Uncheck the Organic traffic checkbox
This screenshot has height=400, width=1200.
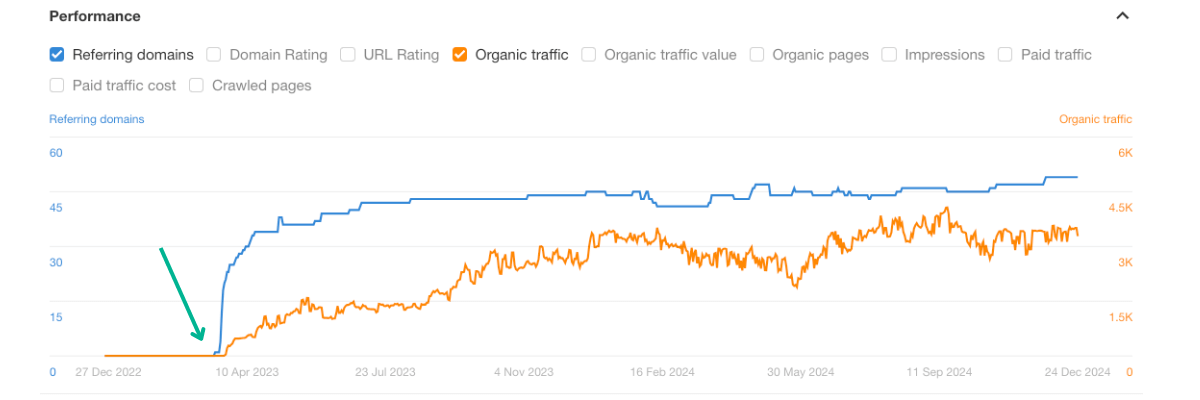tap(460, 55)
